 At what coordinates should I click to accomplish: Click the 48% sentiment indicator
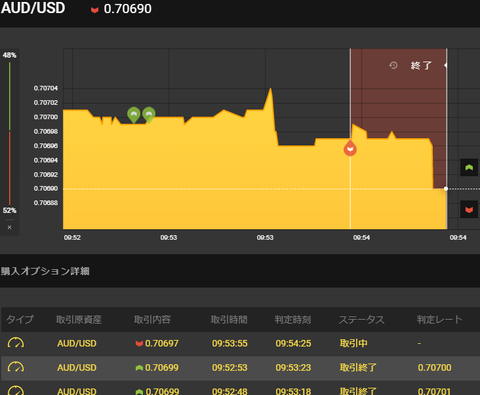click(x=9, y=55)
